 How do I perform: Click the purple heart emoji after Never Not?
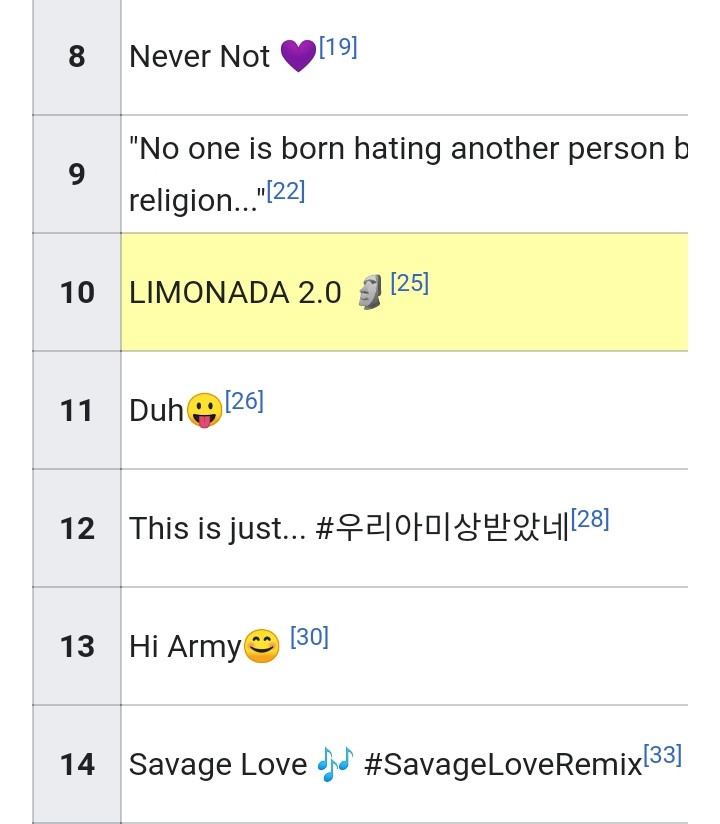(298, 55)
